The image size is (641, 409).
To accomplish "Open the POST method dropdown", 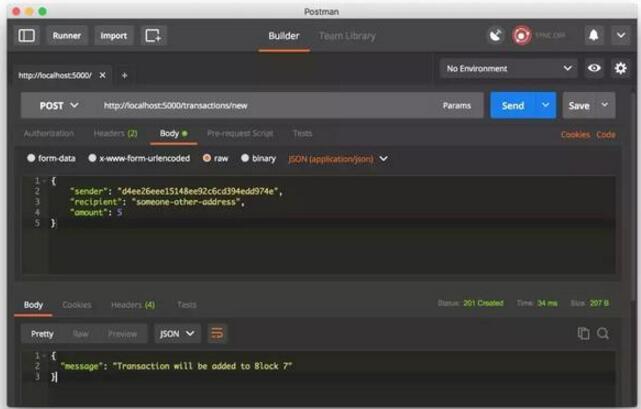I will pyautogui.click(x=58, y=106).
